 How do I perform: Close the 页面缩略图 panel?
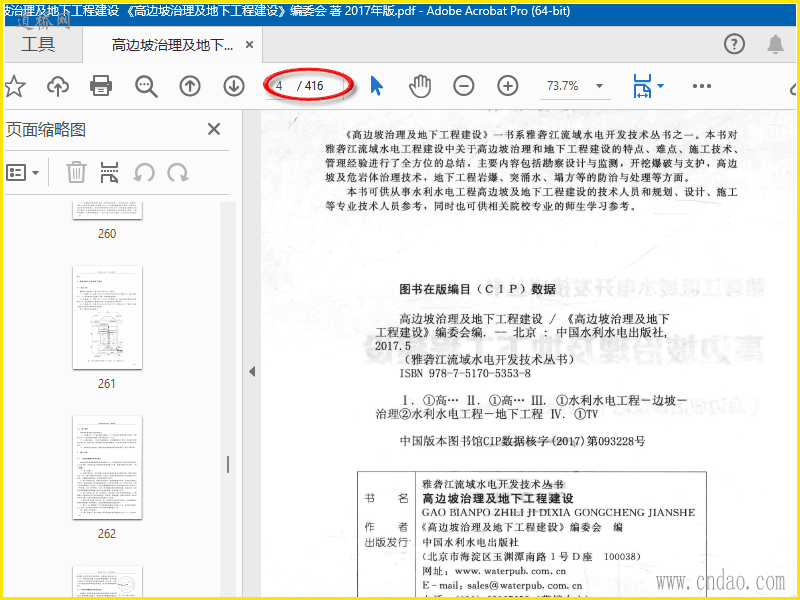214,129
